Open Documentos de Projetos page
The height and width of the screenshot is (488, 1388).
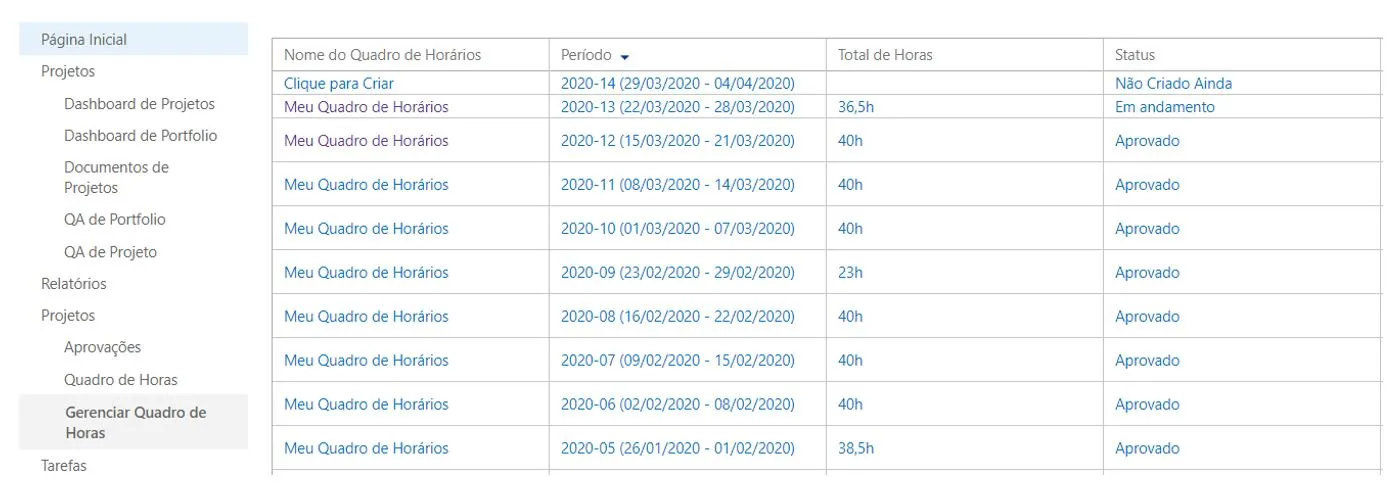coord(116,178)
